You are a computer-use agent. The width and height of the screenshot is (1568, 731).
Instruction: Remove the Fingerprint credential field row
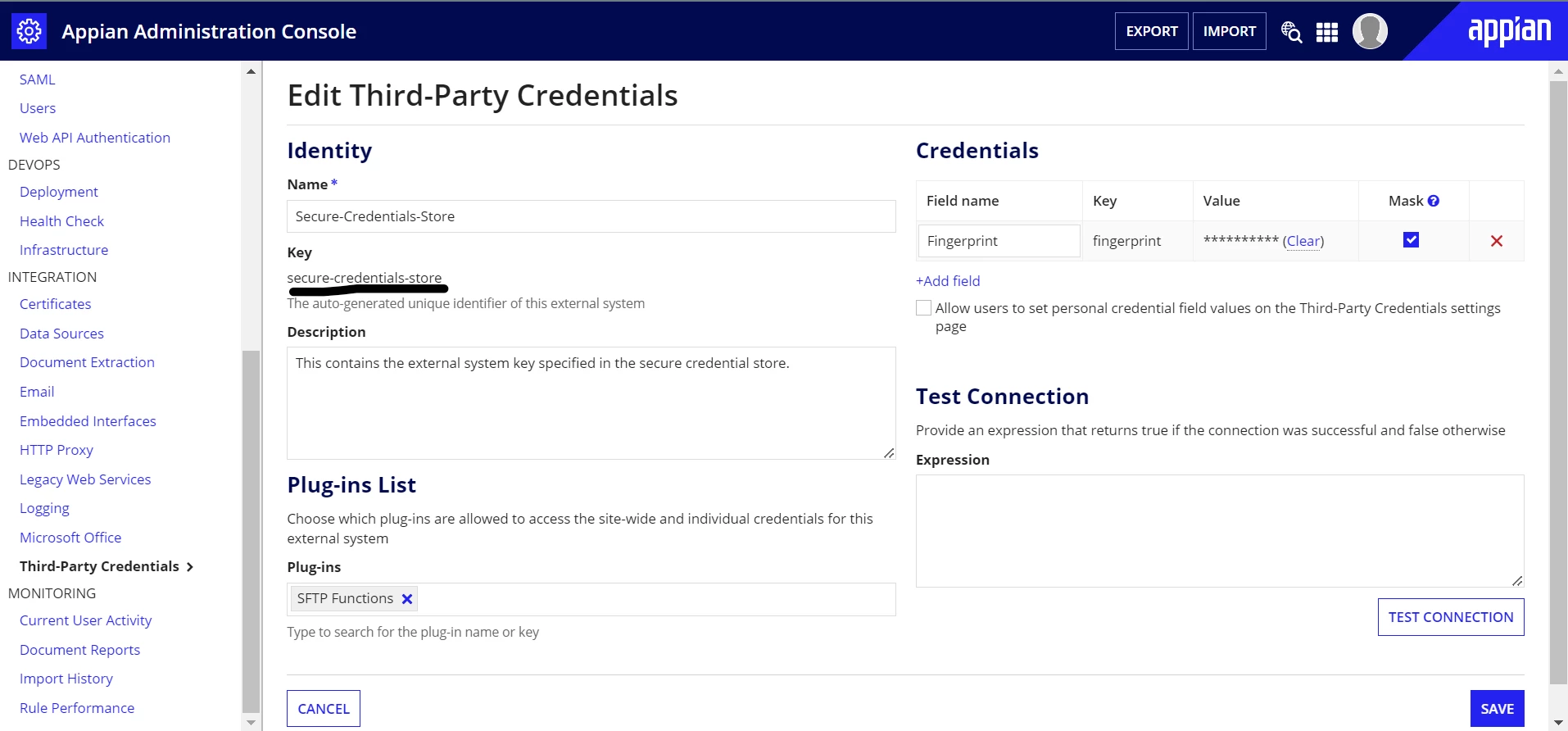pyautogui.click(x=1496, y=241)
